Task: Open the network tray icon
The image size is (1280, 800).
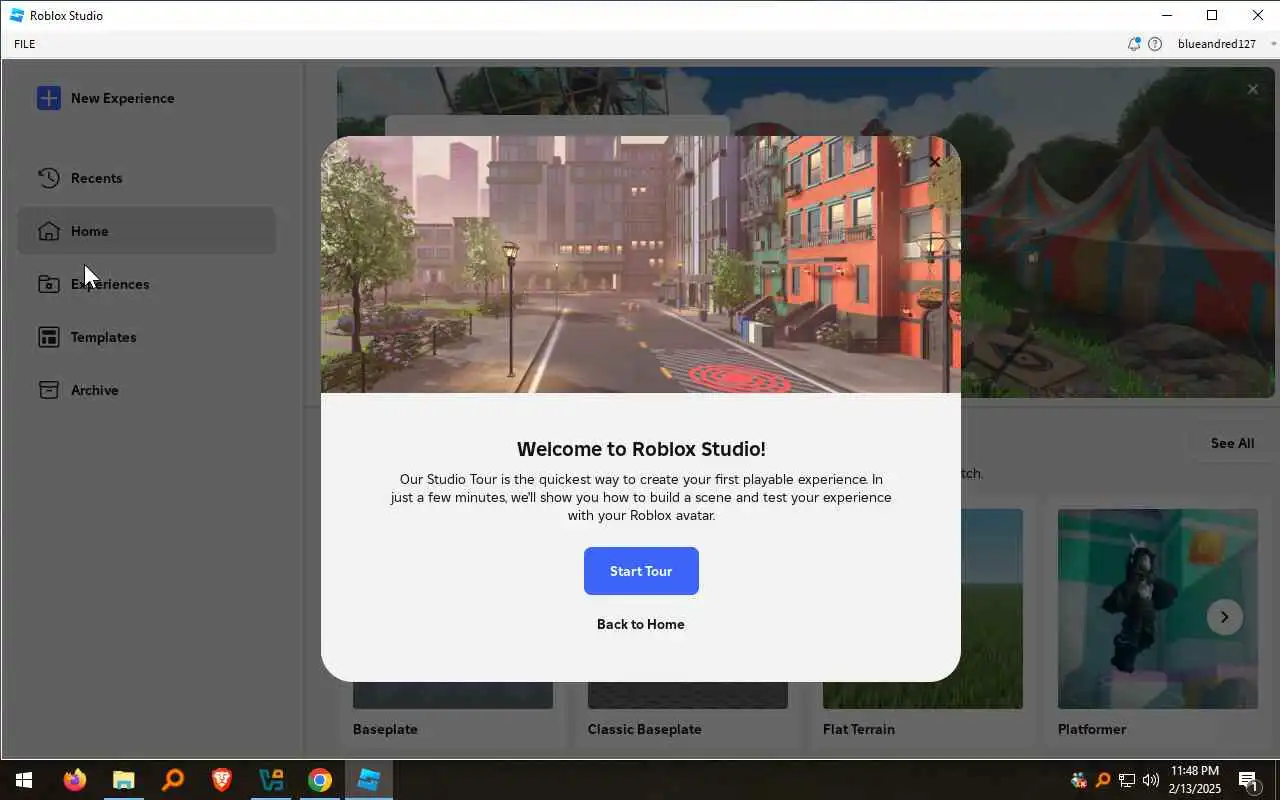Action: [1127, 780]
